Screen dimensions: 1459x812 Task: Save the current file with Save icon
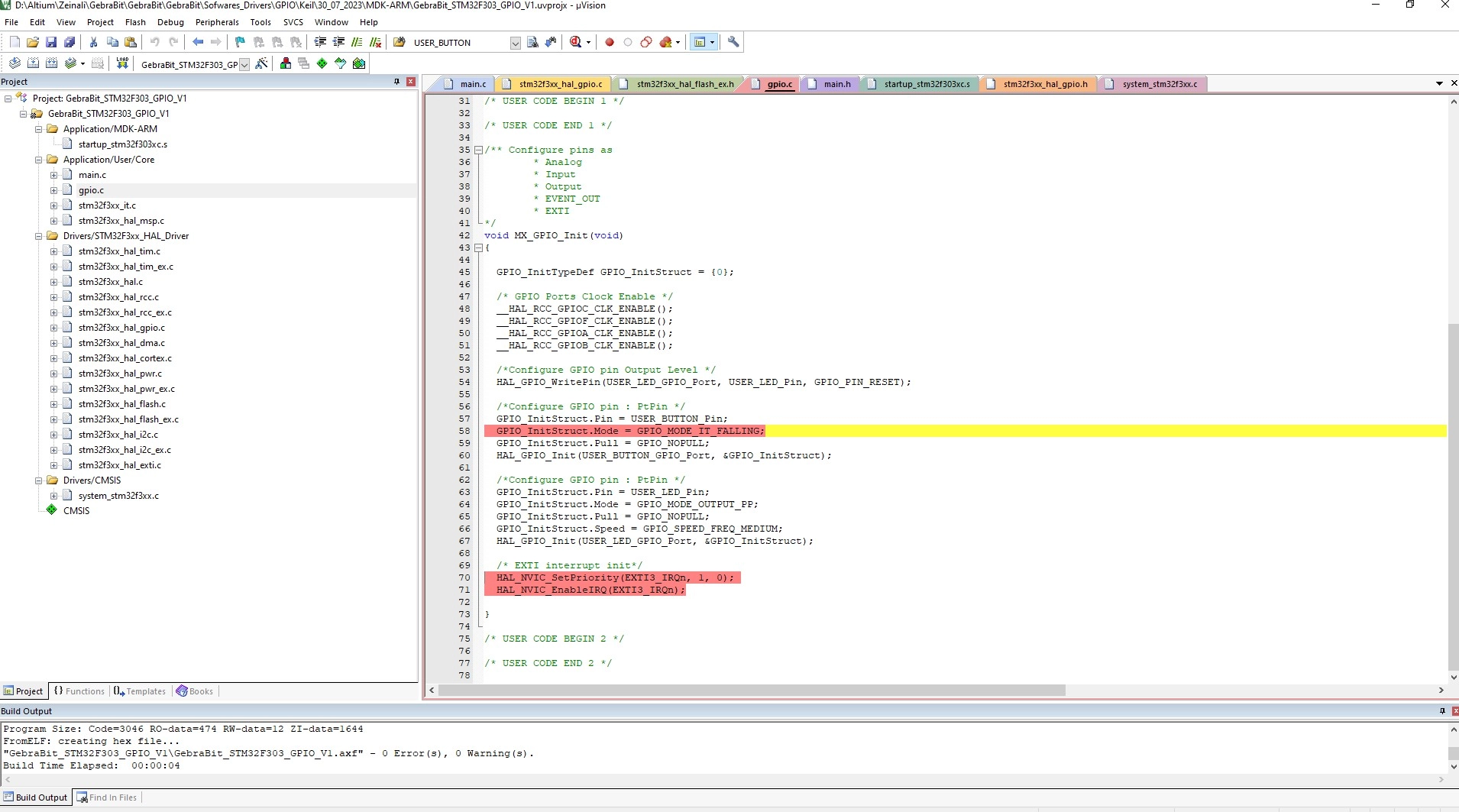(x=51, y=43)
